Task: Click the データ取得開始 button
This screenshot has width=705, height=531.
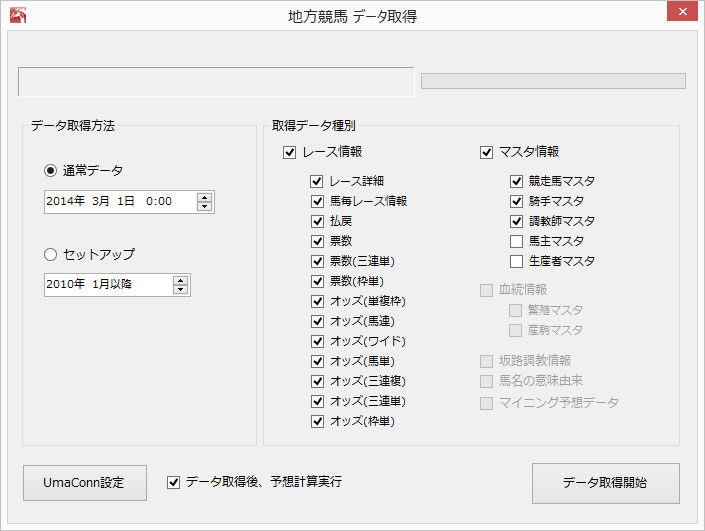Action: pos(605,483)
